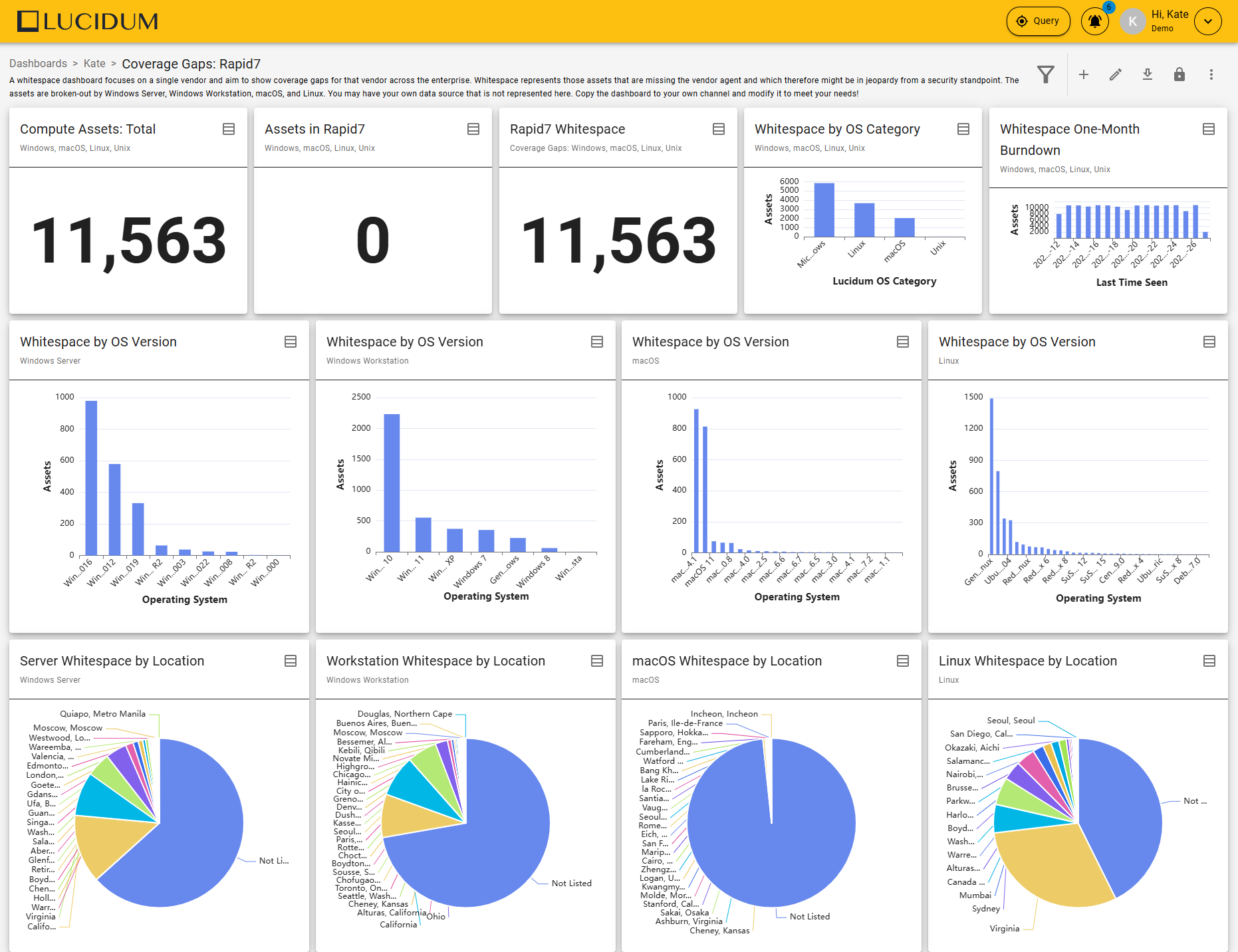Open macOS OS Version card menu icon
The height and width of the screenshot is (952, 1238).
[x=903, y=342]
